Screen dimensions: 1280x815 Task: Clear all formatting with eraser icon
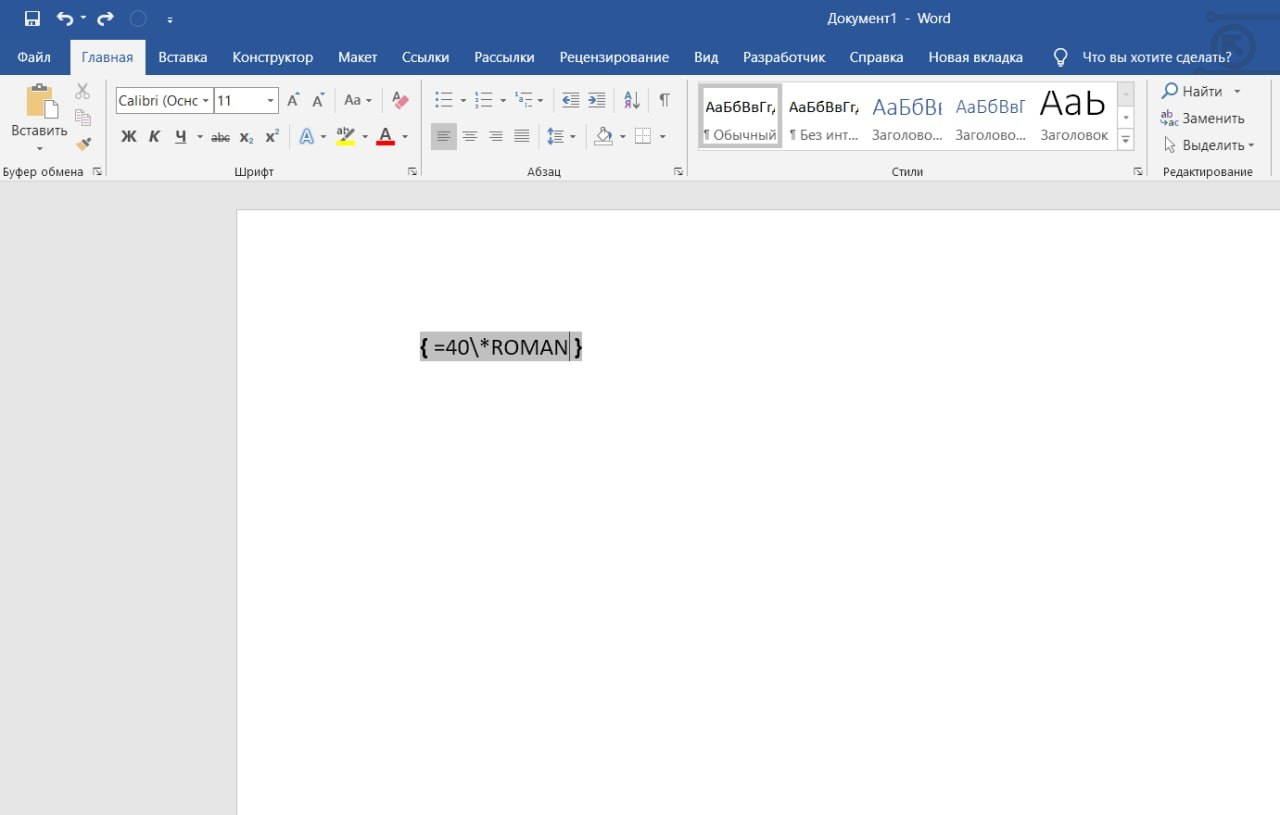click(401, 100)
